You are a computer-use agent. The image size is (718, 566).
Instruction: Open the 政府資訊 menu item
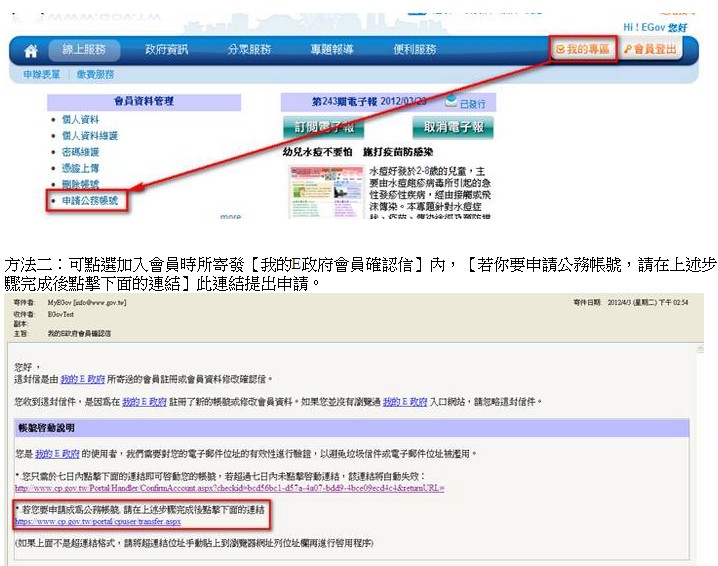(x=167, y=49)
